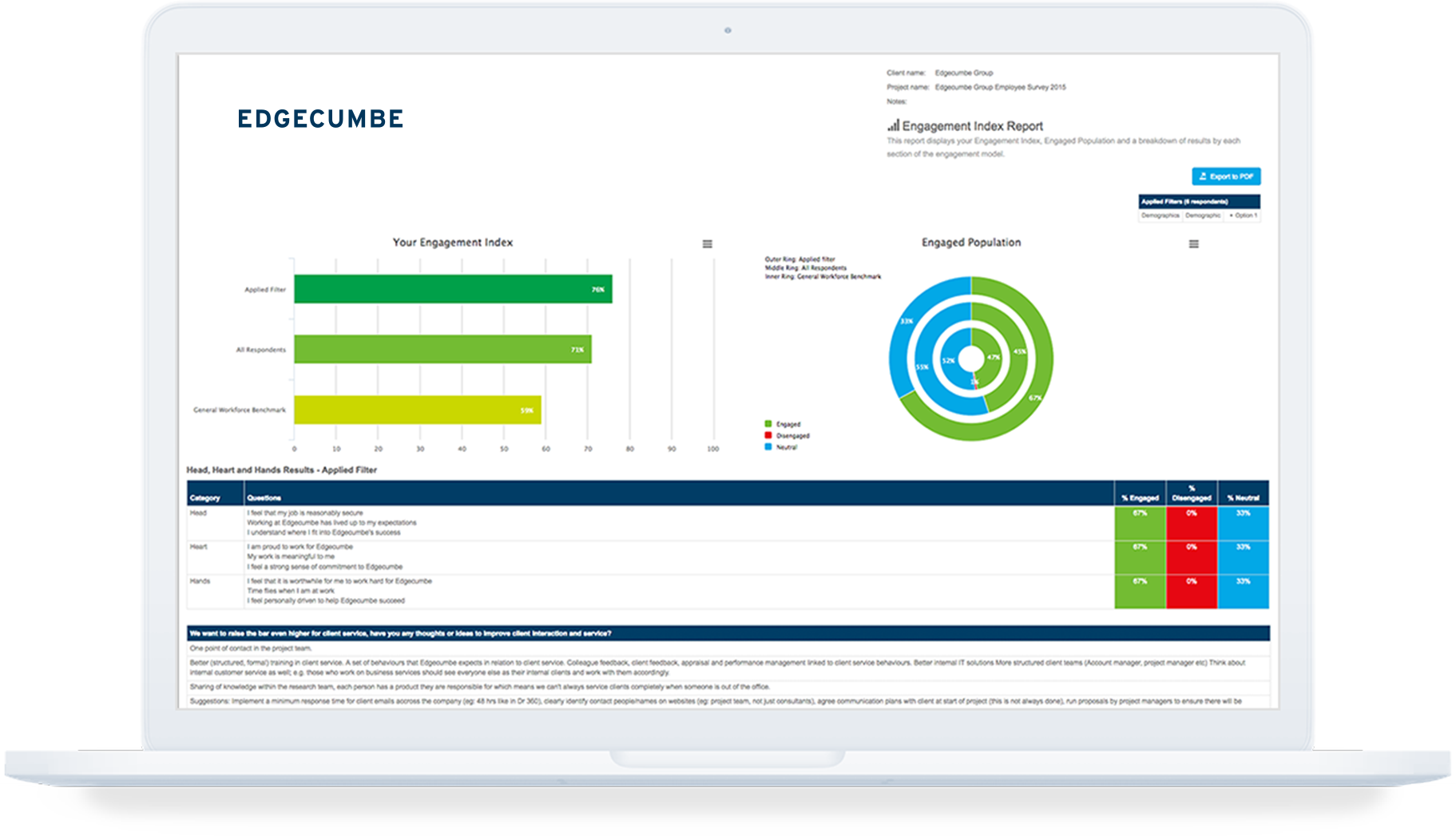Image resolution: width=1456 pixels, height=836 pixels.
Task: Click 'Time flies when I am at work'
Action: pos(291,591)
